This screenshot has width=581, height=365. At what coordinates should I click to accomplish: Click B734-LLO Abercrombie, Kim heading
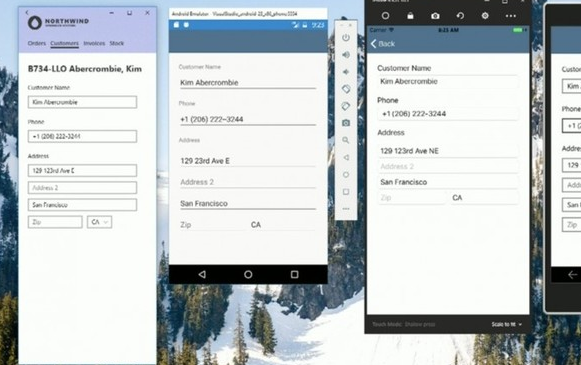pyautogui.click(x=85, y=69)
